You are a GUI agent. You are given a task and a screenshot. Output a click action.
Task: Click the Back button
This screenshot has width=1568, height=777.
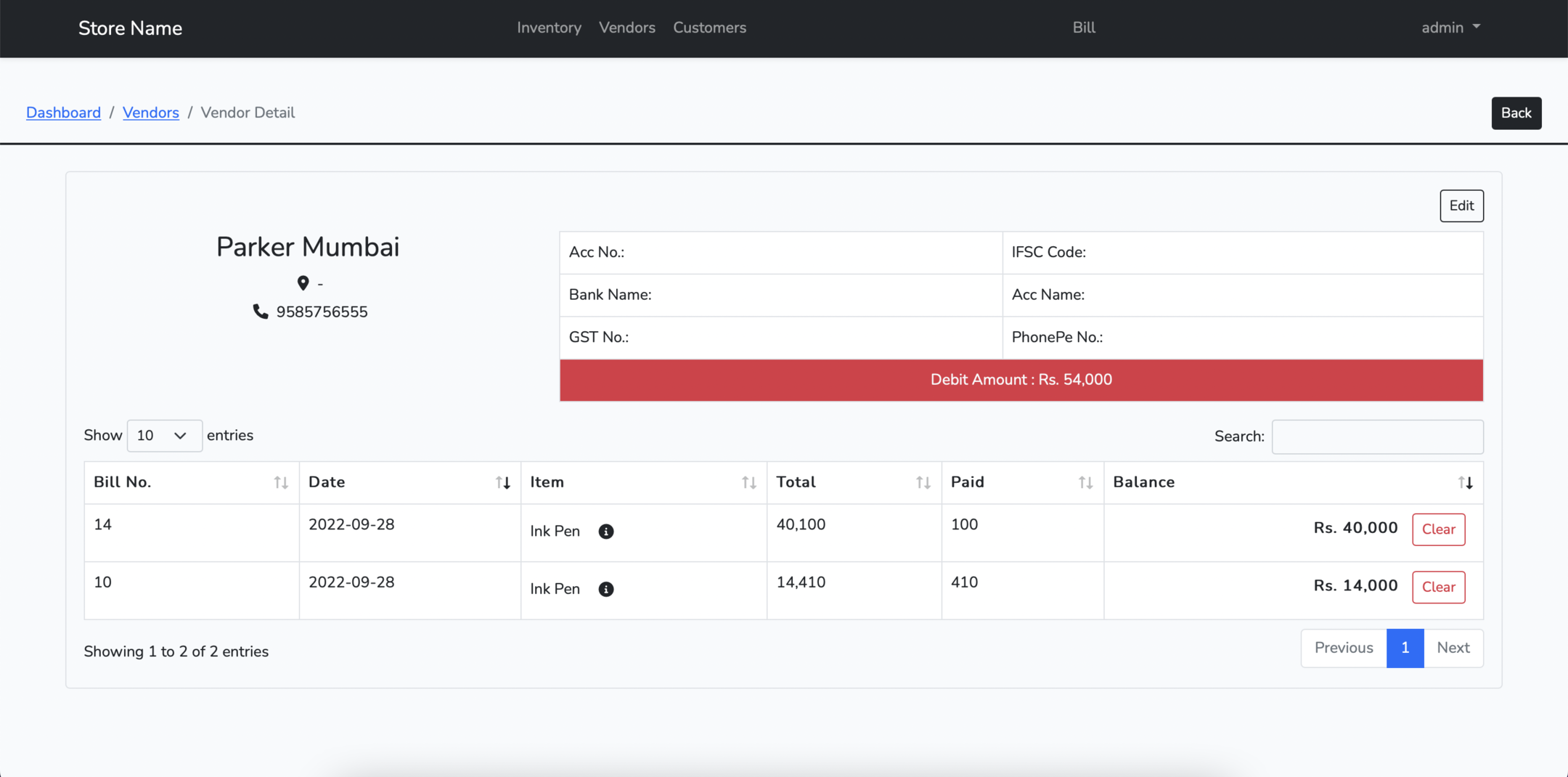coord(1516,113)
